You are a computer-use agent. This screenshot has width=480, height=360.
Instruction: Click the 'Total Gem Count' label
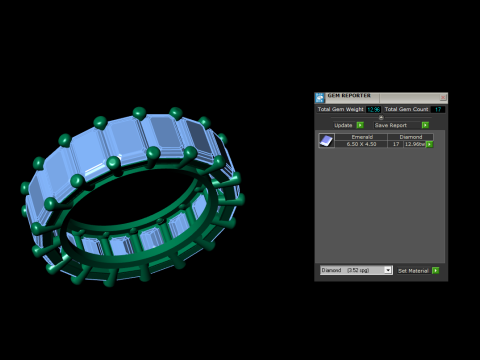[406, 109]
